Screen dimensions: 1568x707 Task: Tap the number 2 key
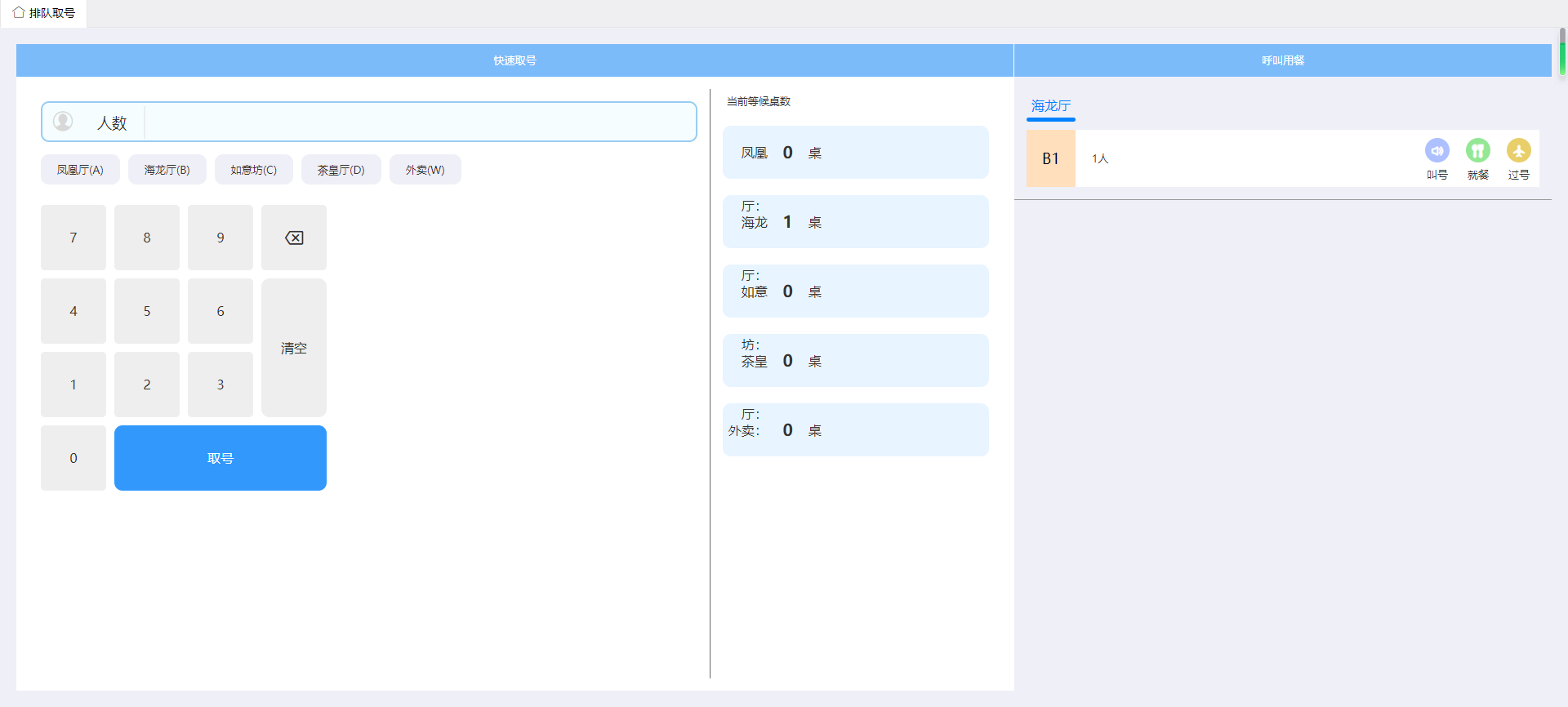[x=147, y=385]
